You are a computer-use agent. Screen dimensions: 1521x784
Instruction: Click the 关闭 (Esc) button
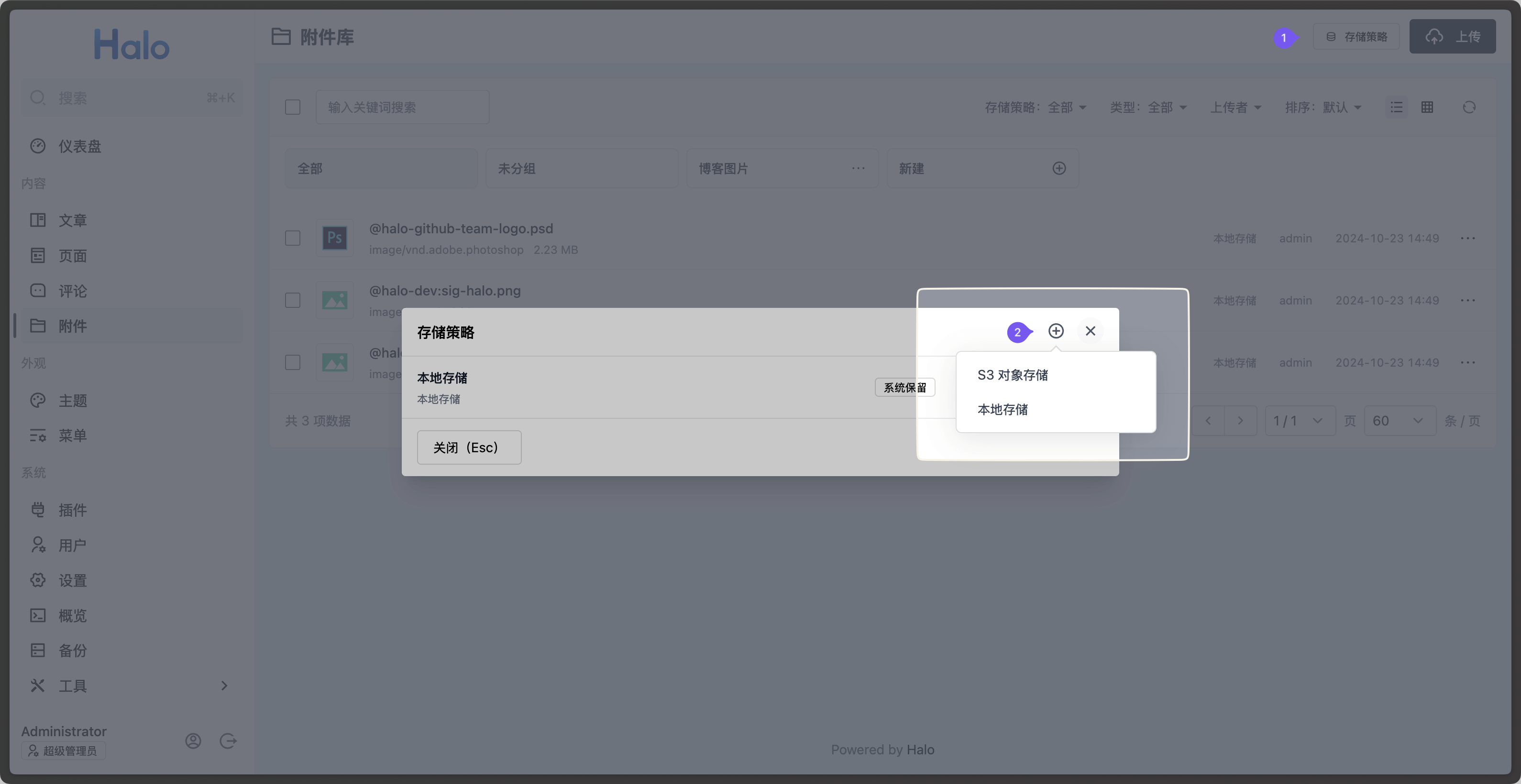468,447
